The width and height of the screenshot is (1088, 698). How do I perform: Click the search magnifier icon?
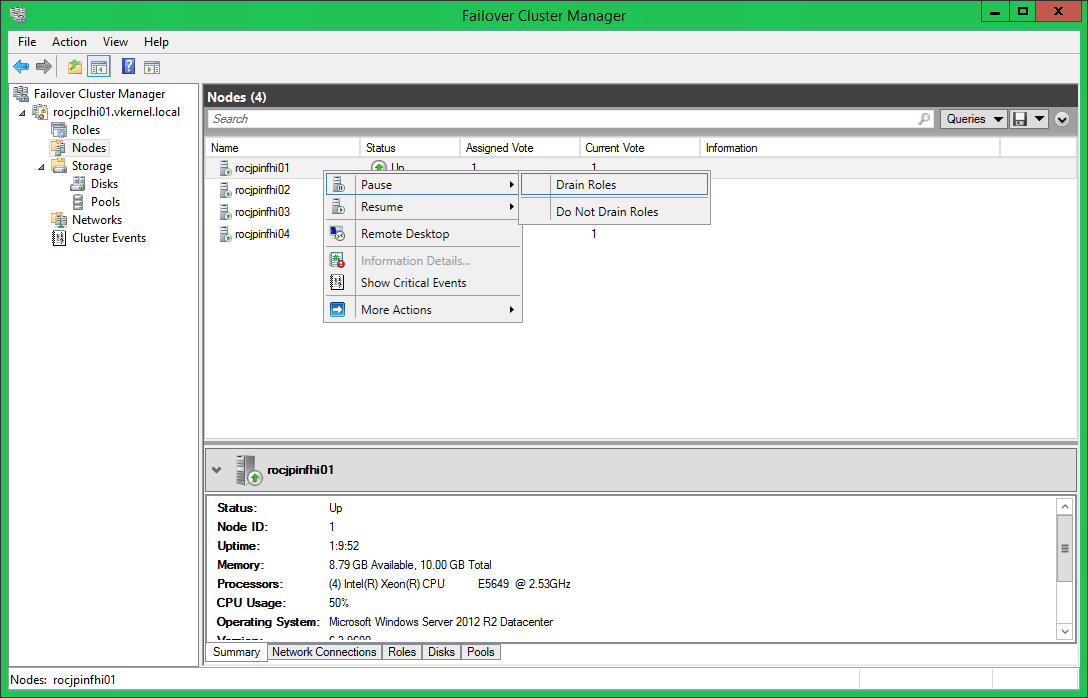pos(924,119)
